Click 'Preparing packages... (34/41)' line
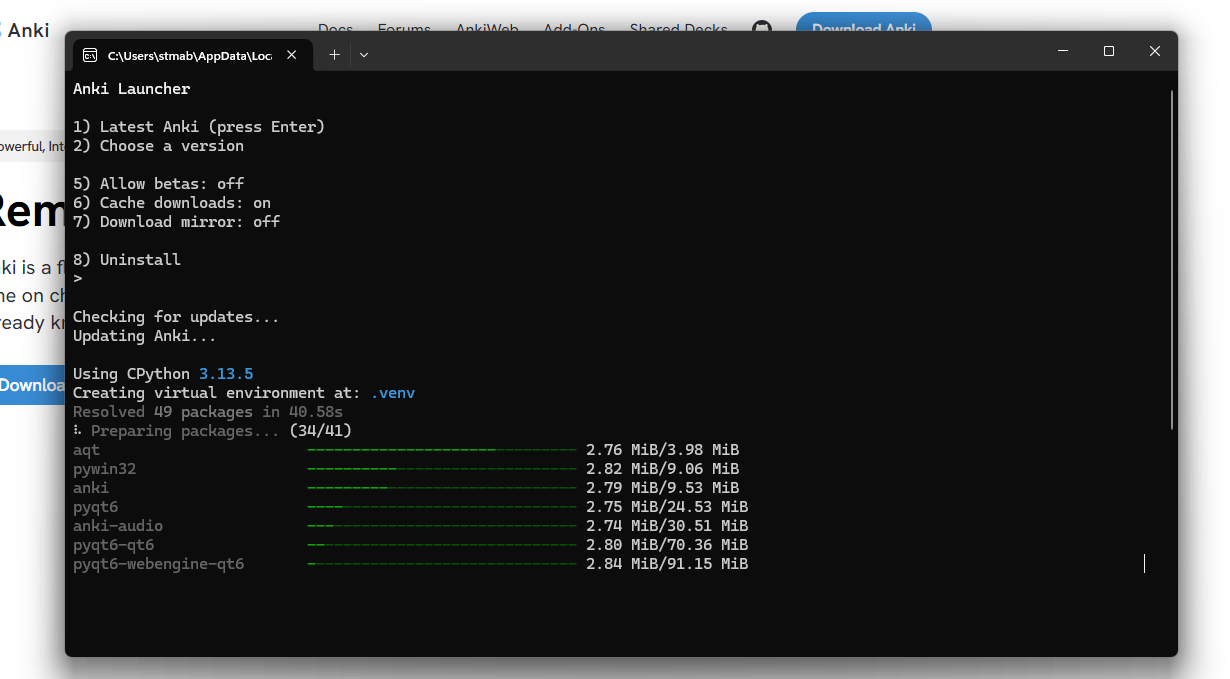 click(212, 431)
